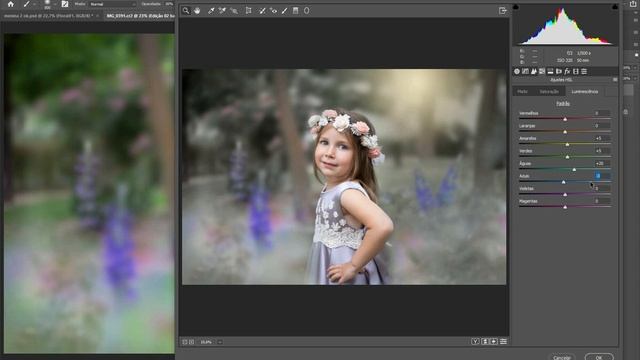640x360 pixels.
Task: Click the share icon at top right
Action: click(x=633, y=4)
